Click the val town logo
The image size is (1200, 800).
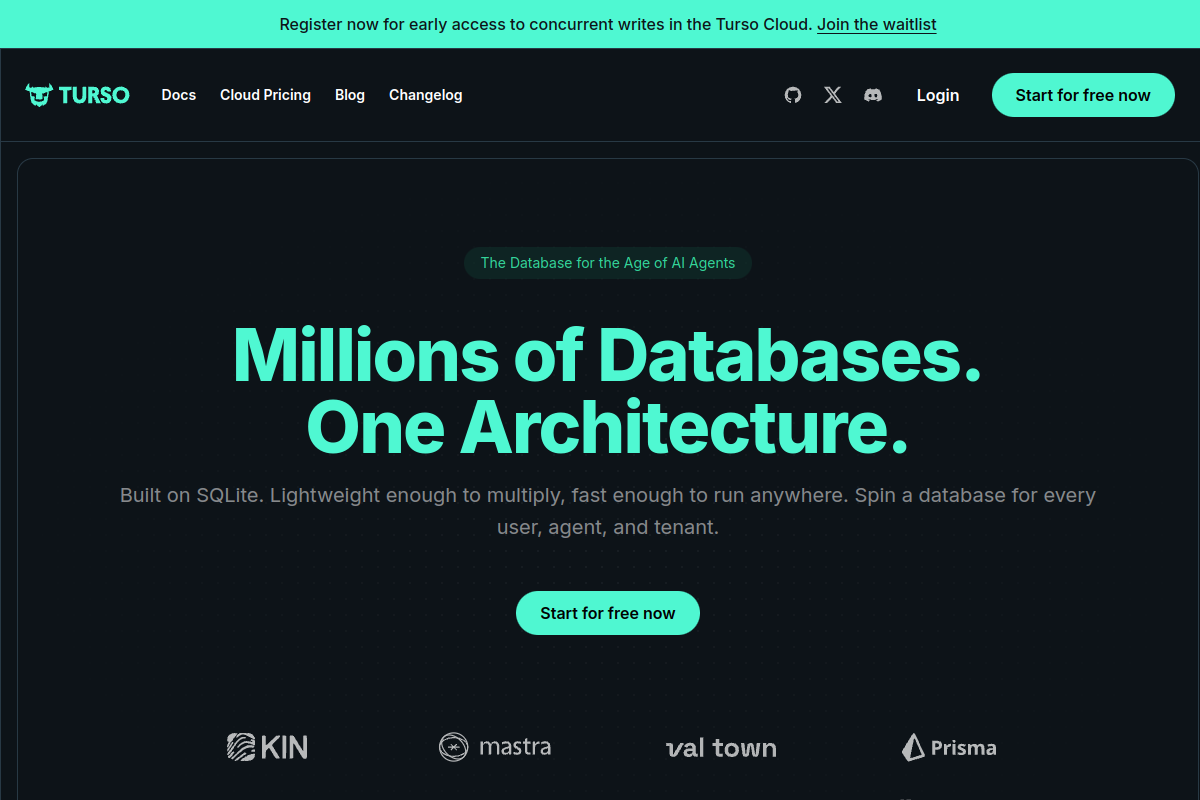coord(721,748)
